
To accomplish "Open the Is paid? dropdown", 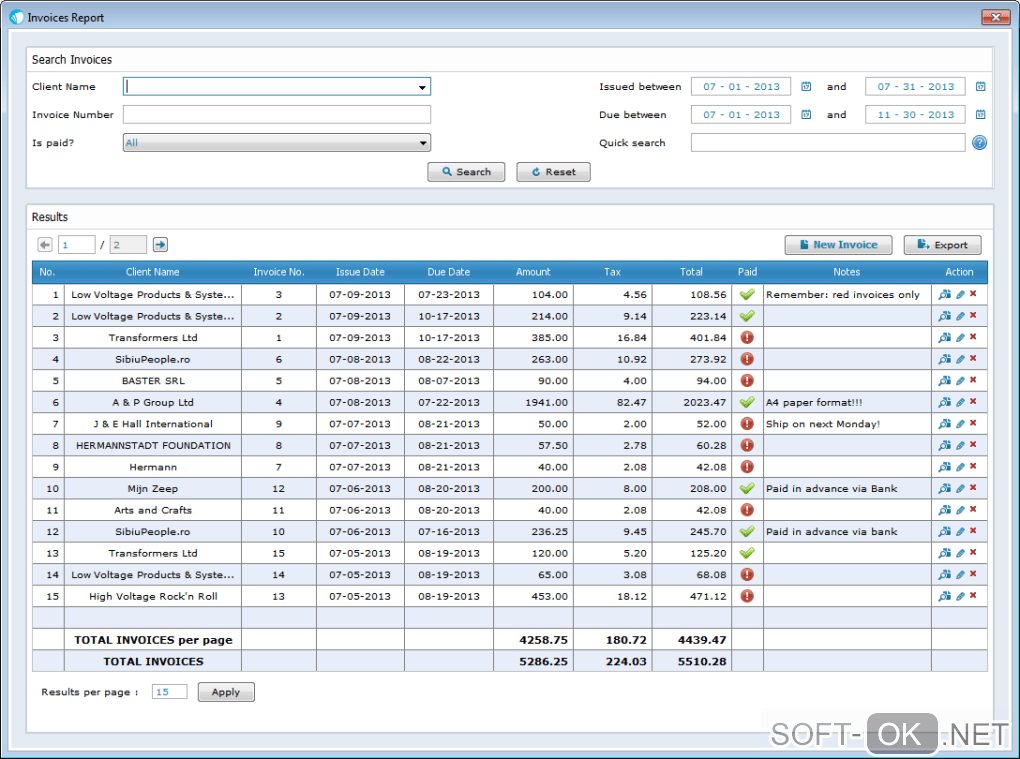I will click(x=423, y=143).
